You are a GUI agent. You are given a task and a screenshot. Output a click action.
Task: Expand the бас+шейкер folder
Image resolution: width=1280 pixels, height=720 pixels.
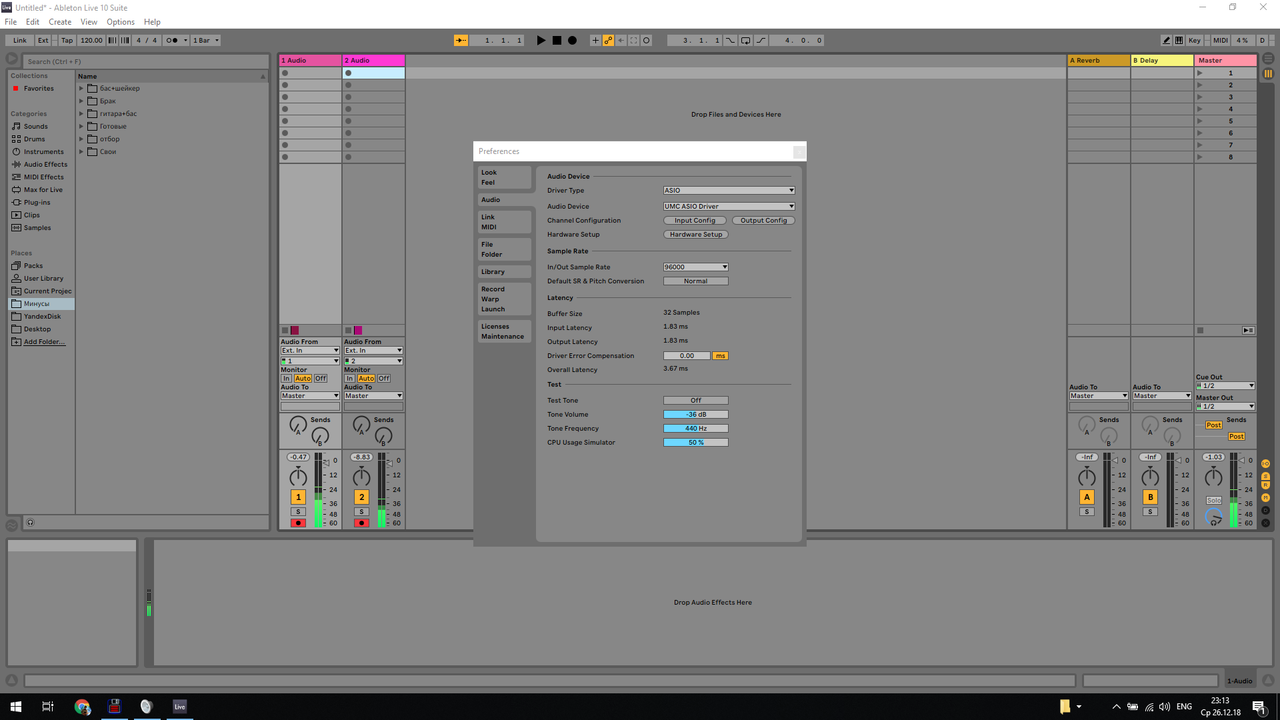pyautogui.click(x=81, y=88)
